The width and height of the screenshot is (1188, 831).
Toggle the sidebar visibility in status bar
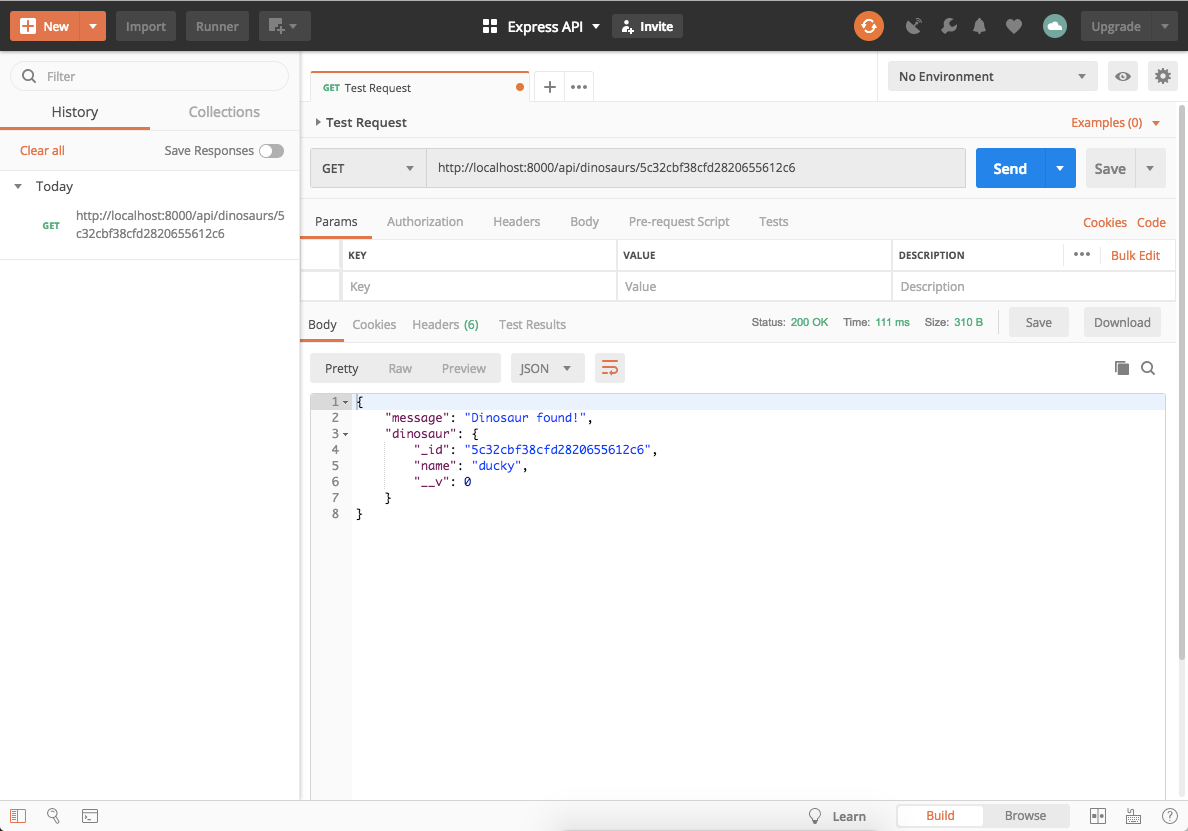(x=18, y=816)
